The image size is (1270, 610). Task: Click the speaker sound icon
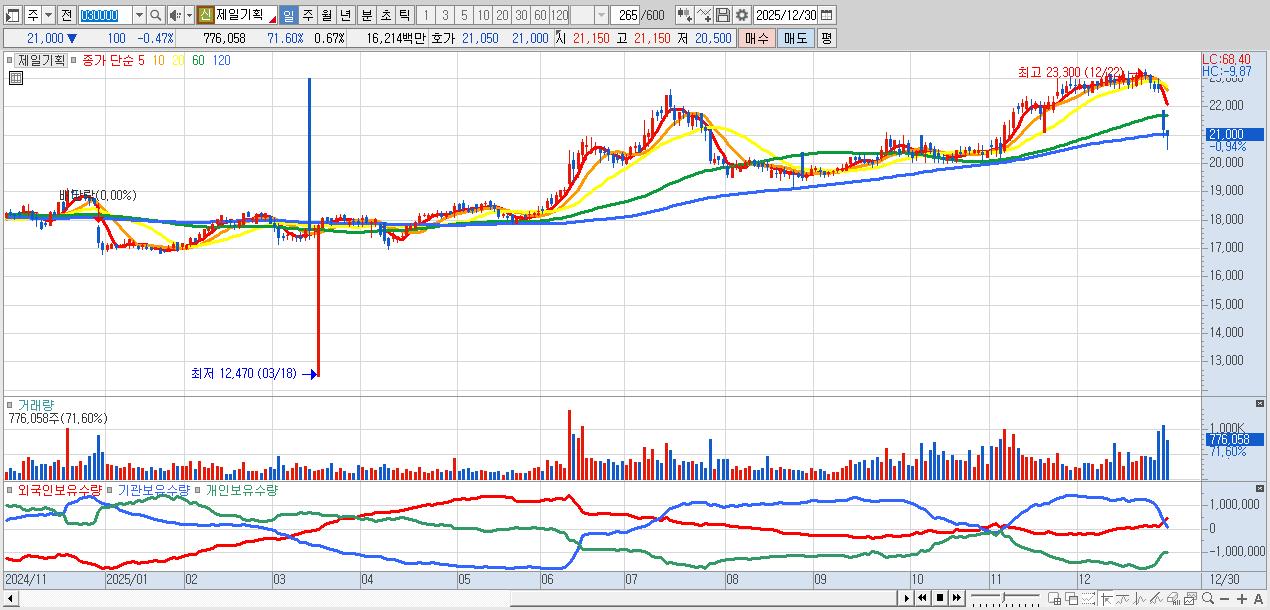(174, 15)
